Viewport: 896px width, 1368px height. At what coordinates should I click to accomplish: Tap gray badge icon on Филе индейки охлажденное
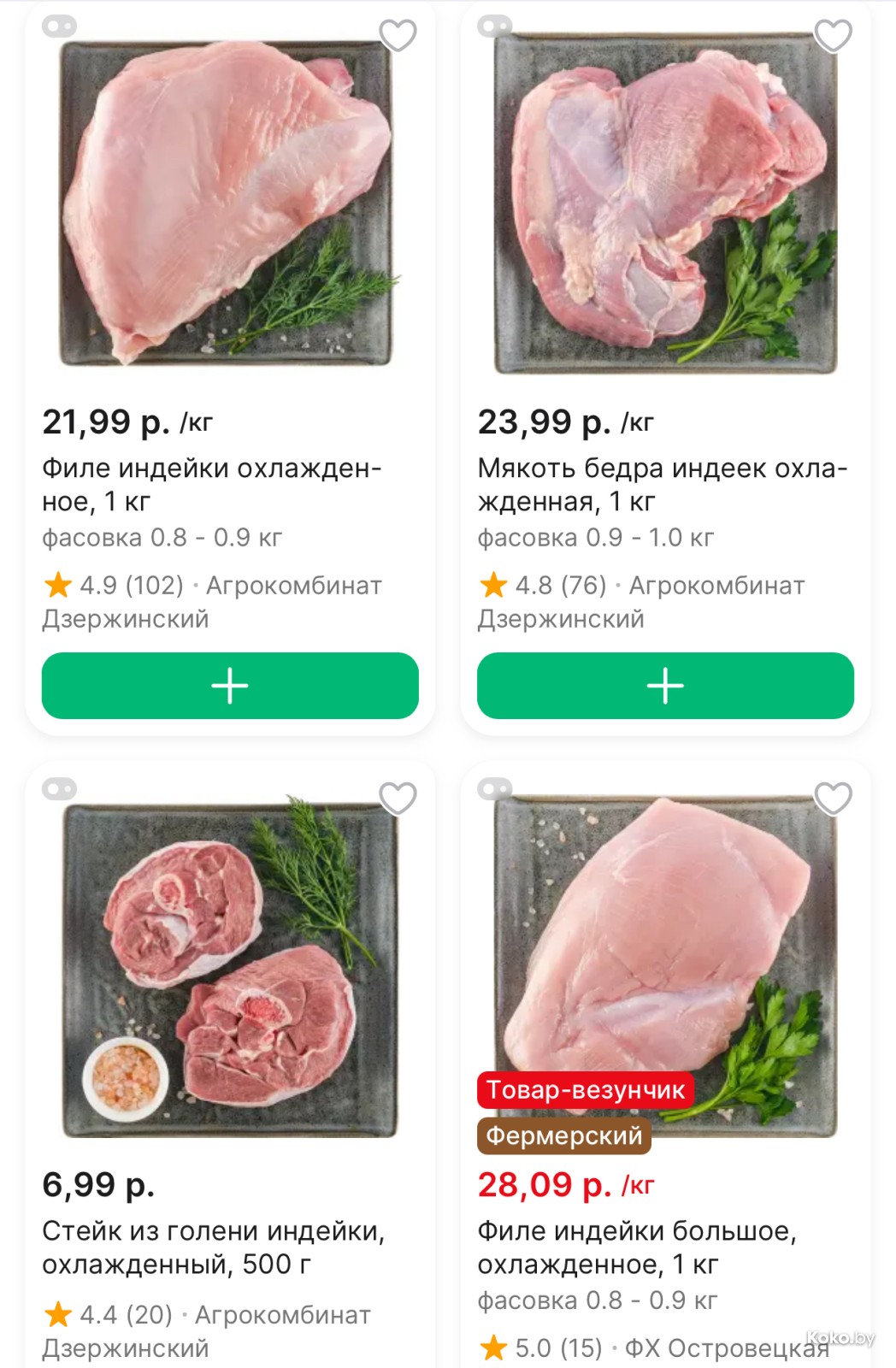coord(60,27)
